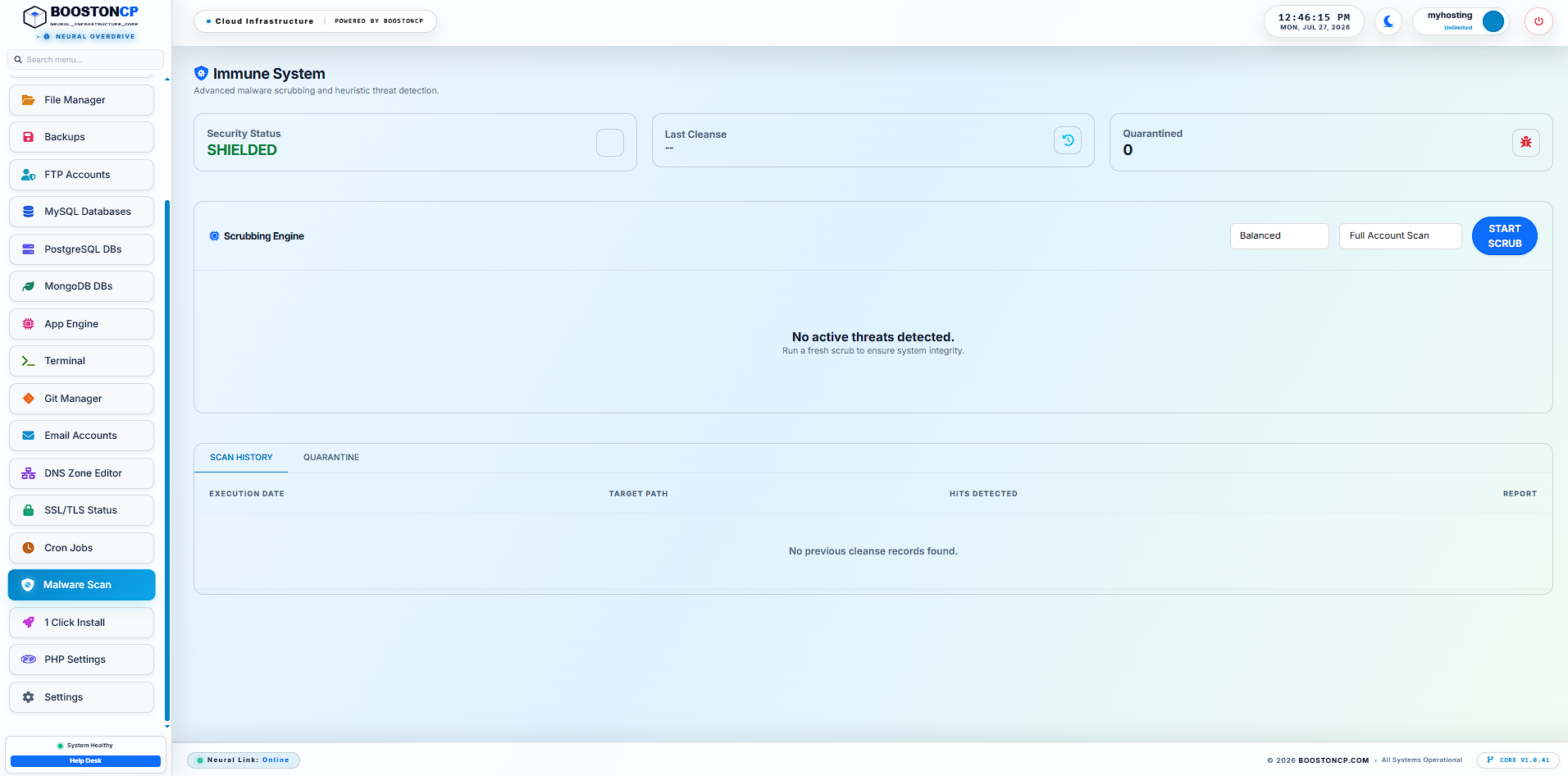Click the START SCRUB button

coord(1504,236)
